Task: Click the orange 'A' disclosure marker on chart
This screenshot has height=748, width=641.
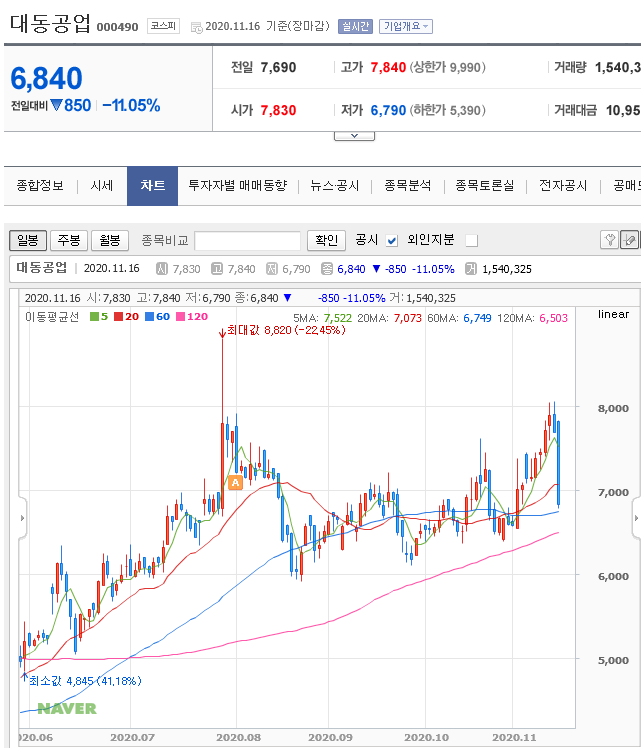Action: pyautogui.click(x=235, y=483)
